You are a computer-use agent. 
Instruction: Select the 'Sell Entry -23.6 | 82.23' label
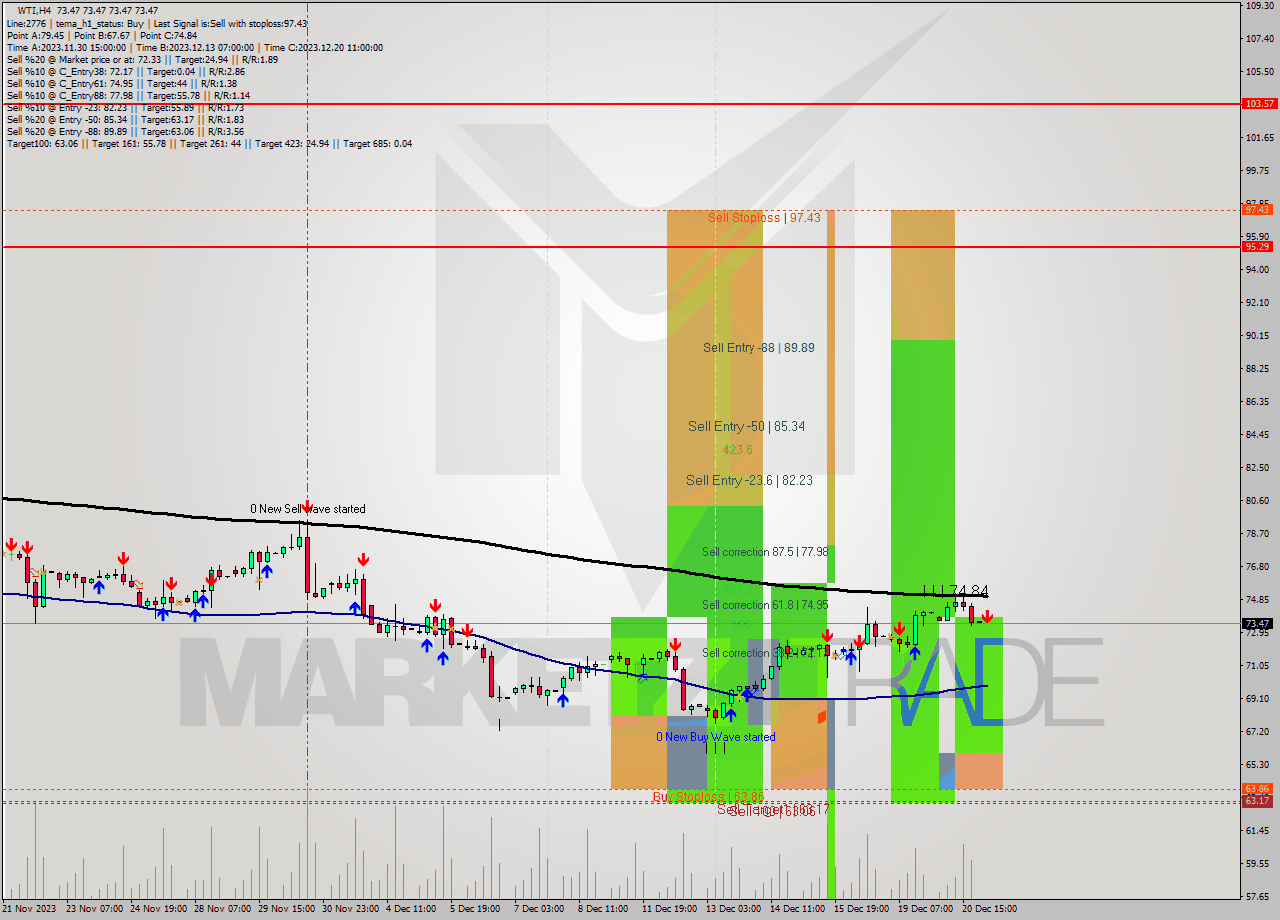(749, 480)
